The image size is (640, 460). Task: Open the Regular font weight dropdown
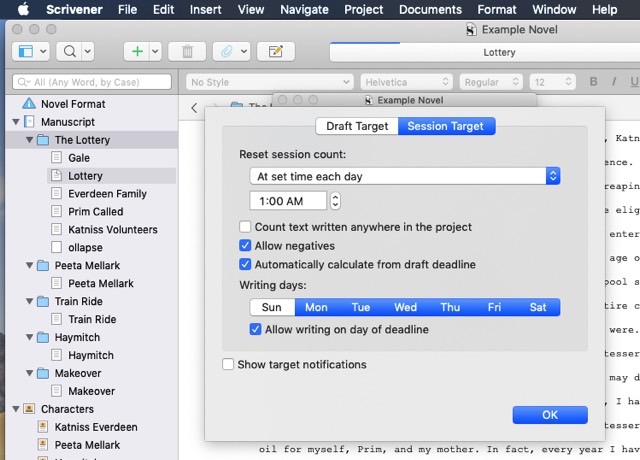(x=491, y=82)
